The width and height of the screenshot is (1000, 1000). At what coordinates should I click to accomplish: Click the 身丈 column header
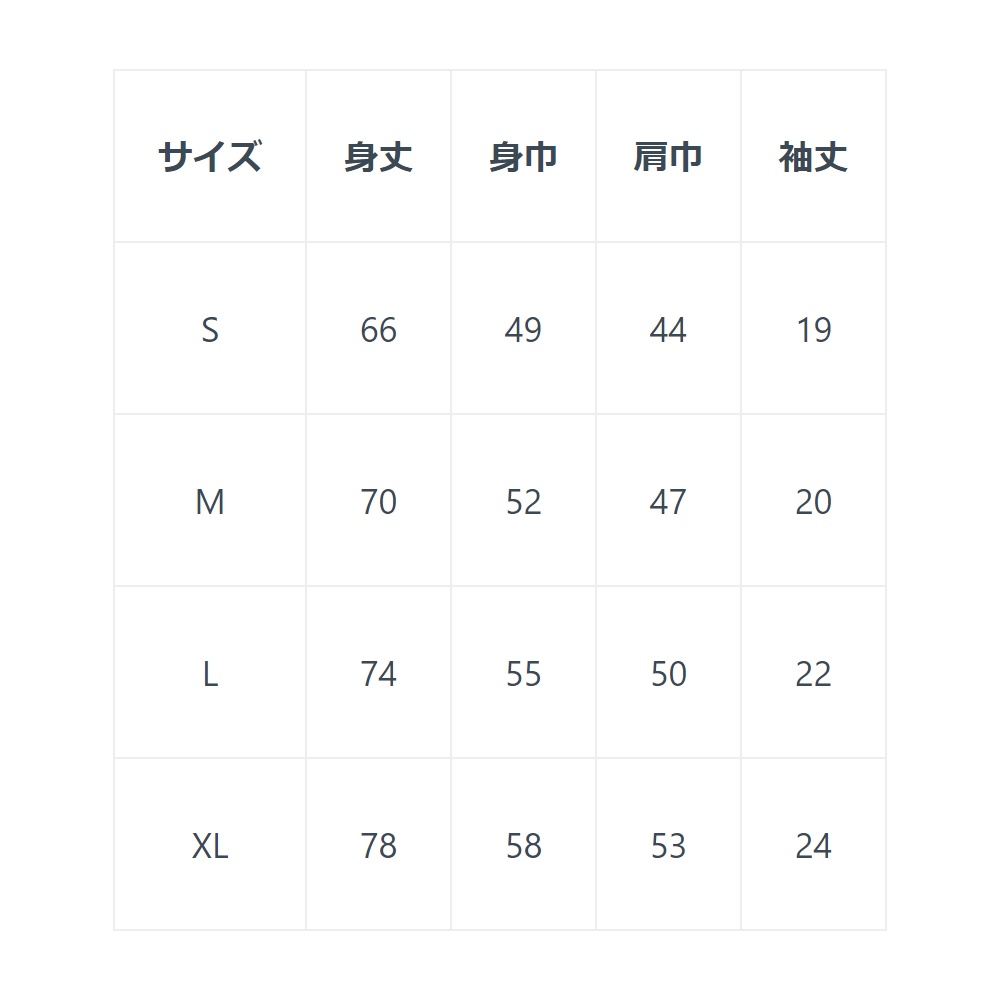coord(378,157)
